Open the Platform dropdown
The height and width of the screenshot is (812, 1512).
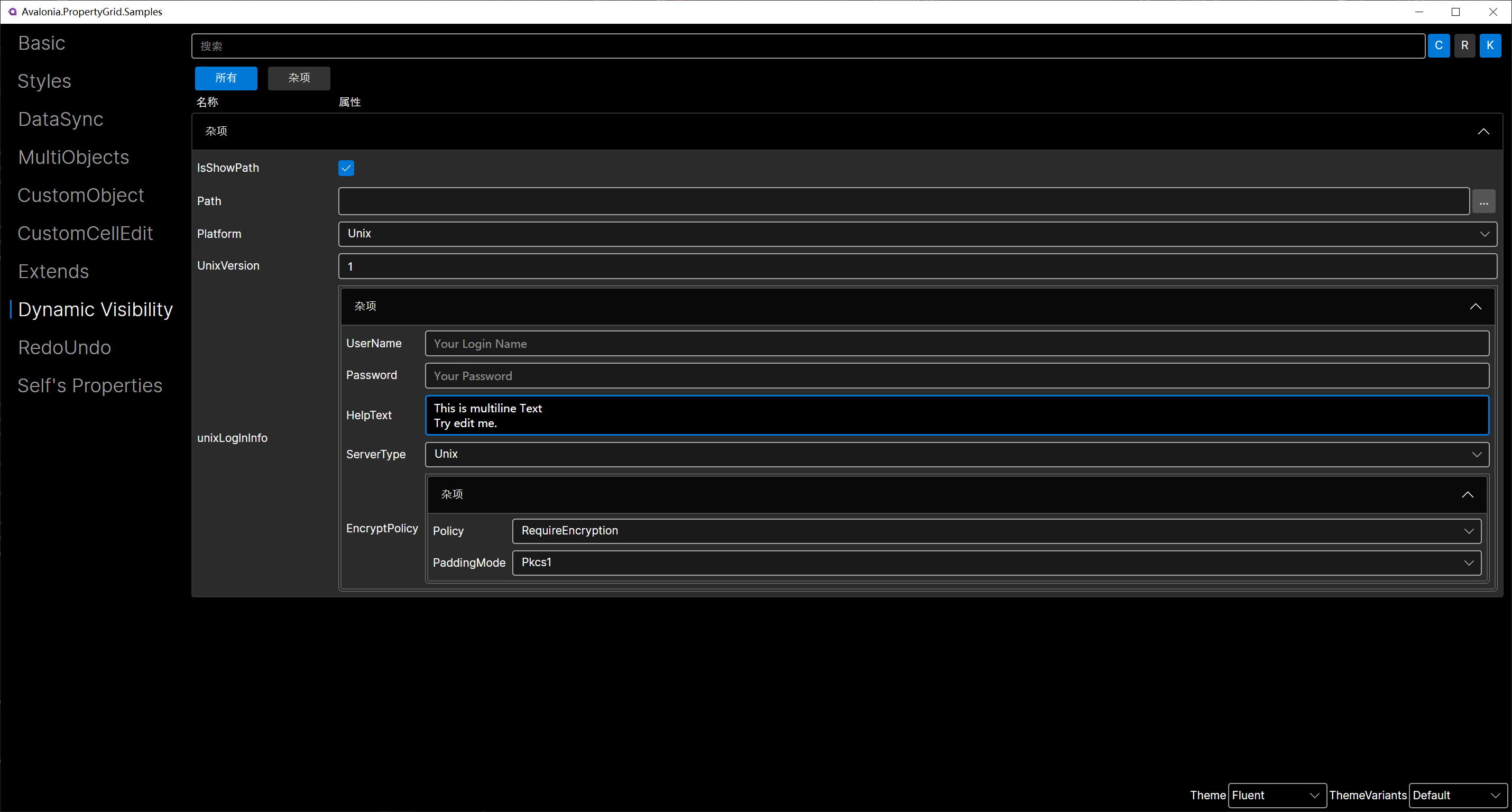[917, 234]
